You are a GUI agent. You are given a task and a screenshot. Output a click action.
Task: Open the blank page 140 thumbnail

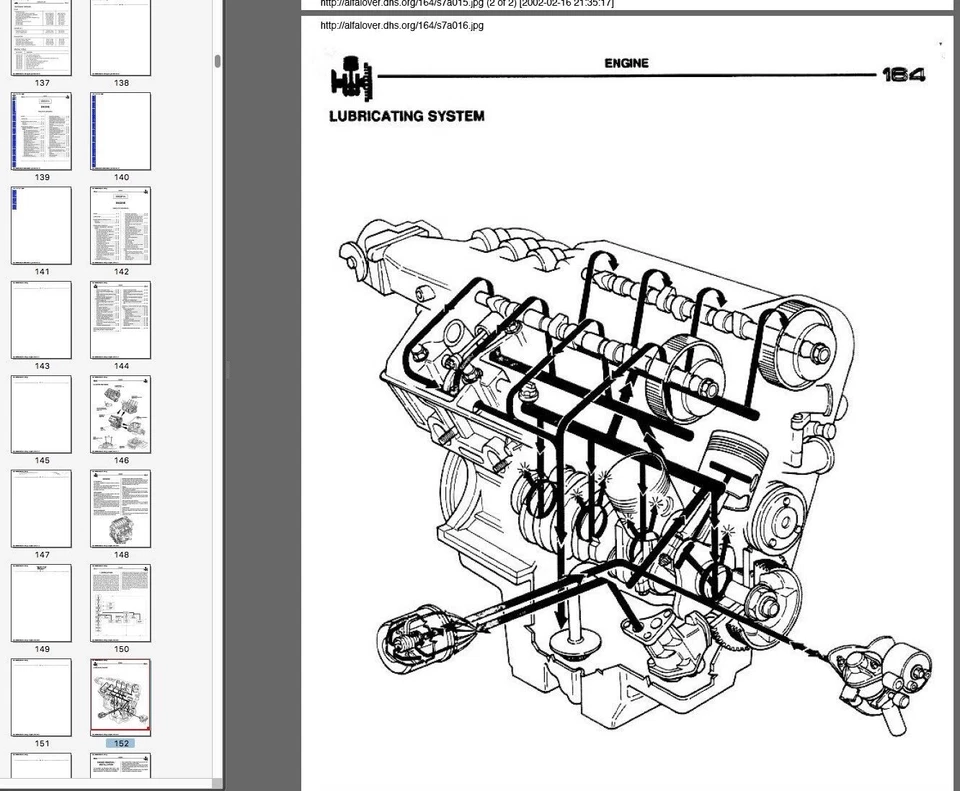click(x=120, y=130)
